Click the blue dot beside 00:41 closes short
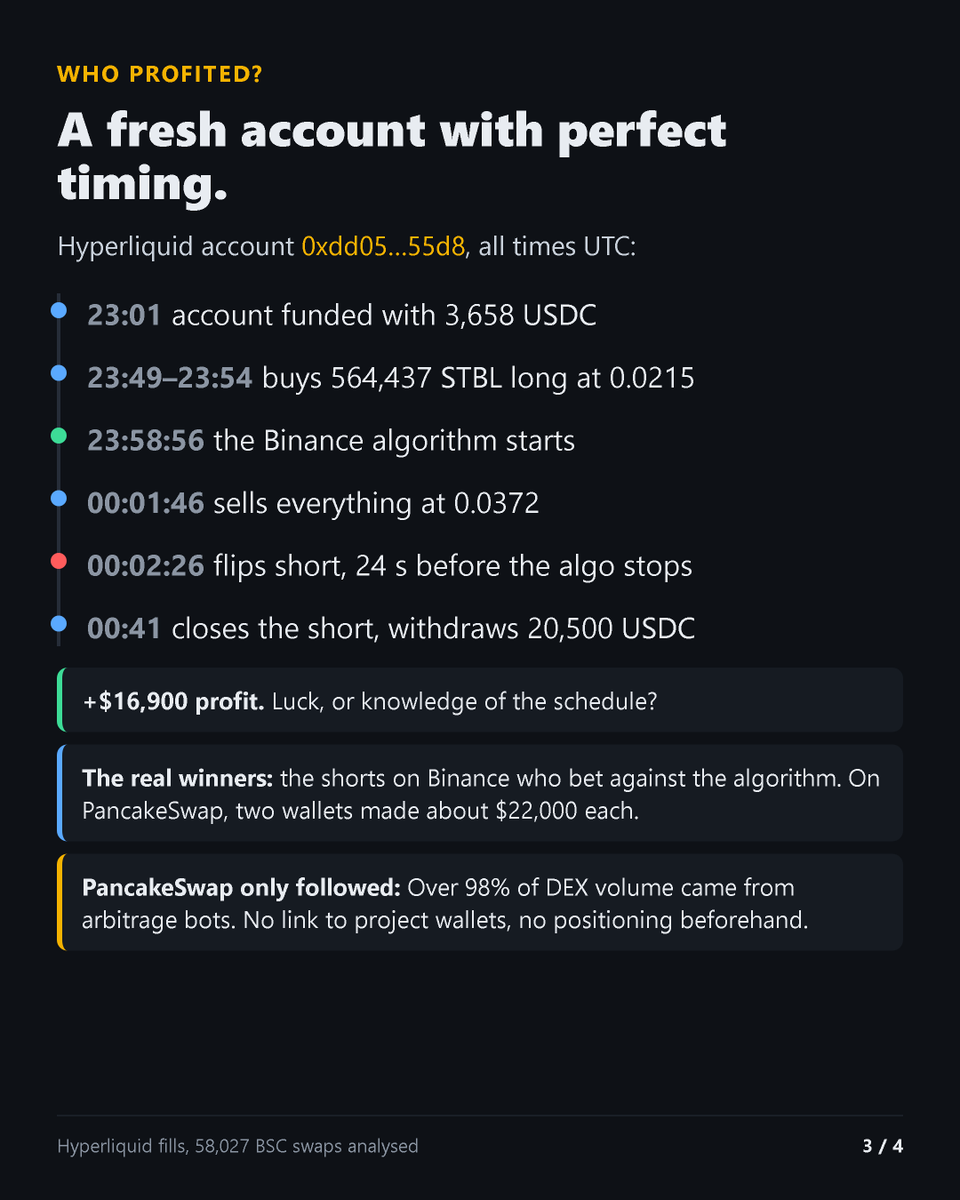 click(x=58, y=624)
